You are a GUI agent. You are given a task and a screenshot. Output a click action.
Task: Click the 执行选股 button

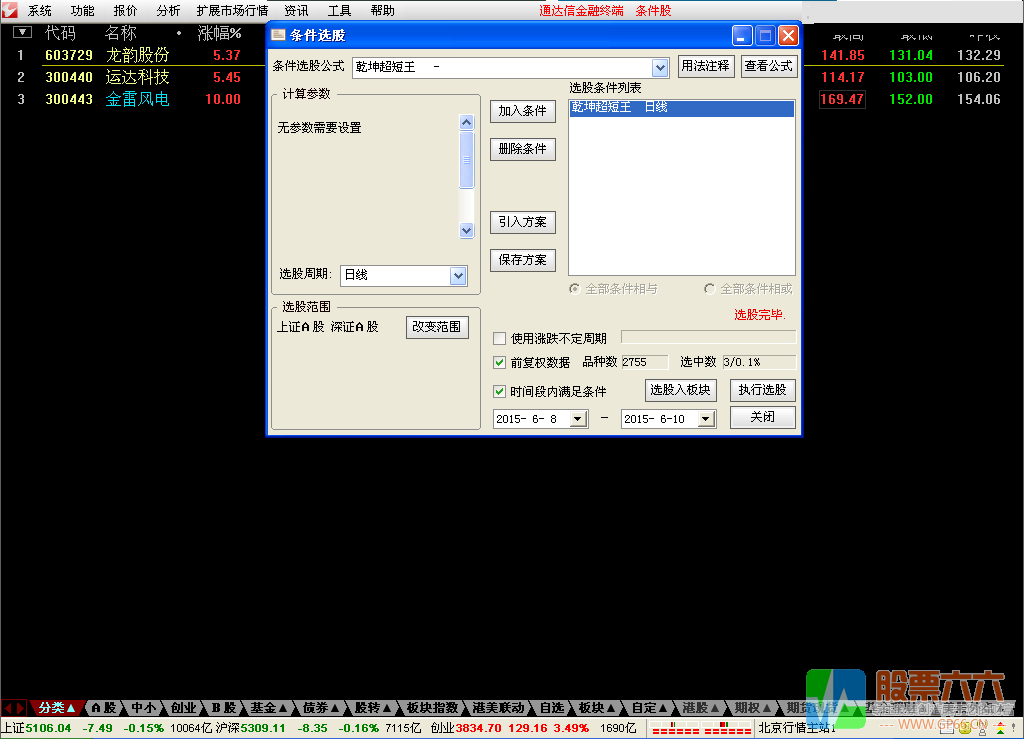(763, 390)
